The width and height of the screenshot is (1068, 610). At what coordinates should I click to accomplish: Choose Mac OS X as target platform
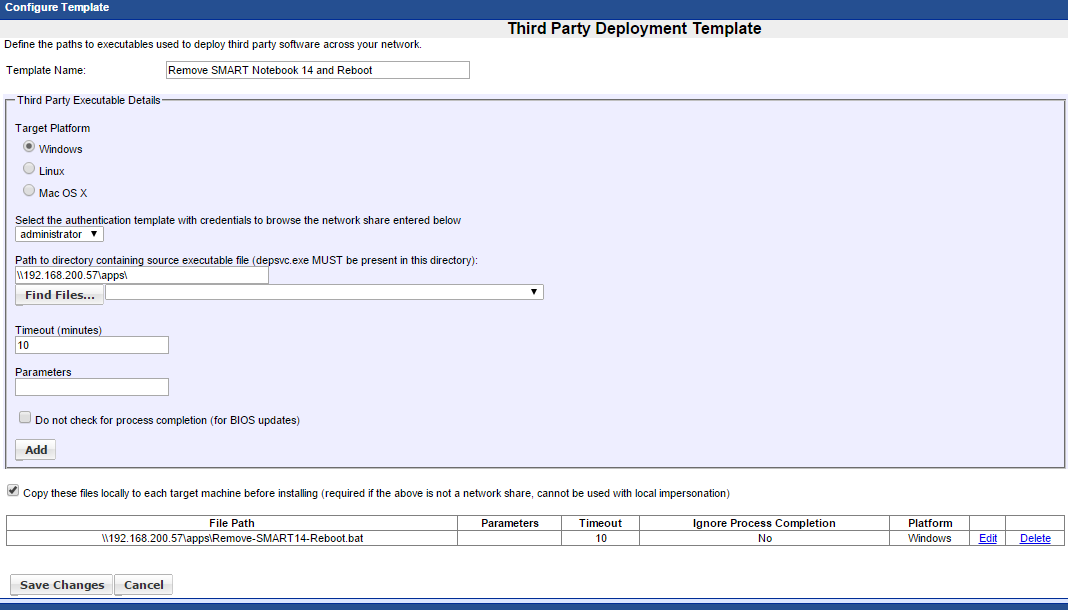point(29,191)
